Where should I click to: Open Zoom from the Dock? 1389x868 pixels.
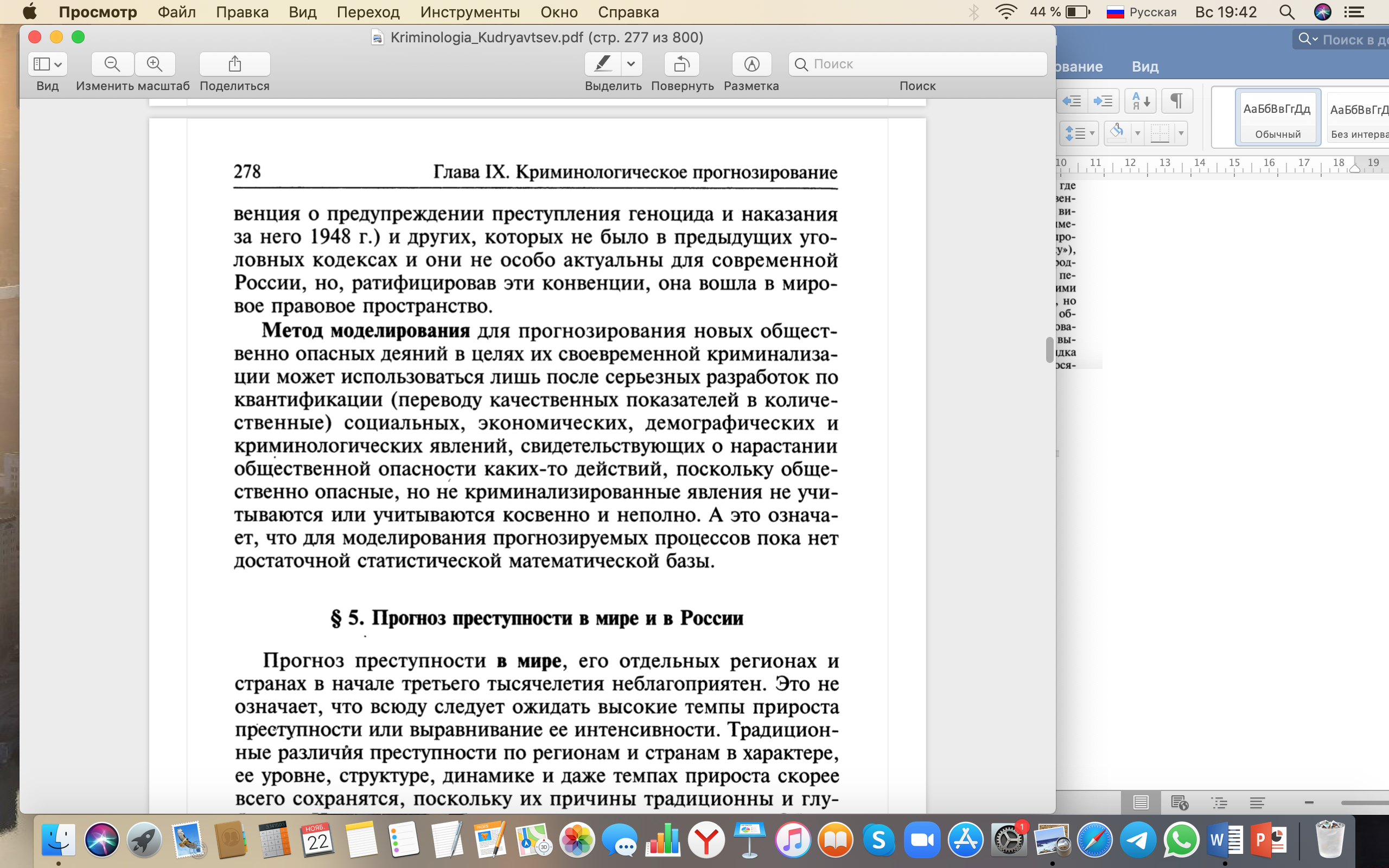[x=922, y=840]
